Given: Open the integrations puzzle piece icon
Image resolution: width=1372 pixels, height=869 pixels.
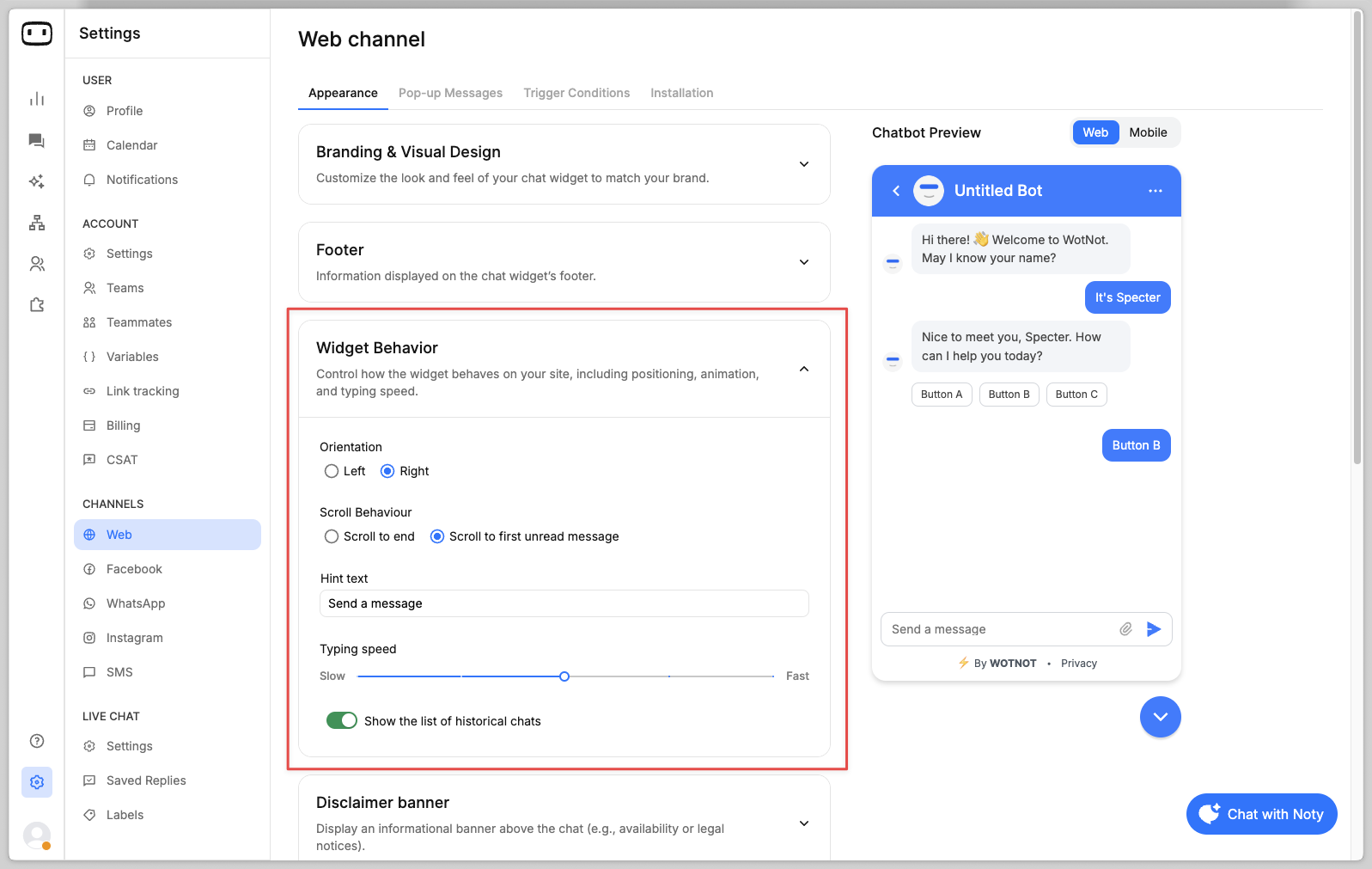Looking at the screenshot, I should pos(36,305).
